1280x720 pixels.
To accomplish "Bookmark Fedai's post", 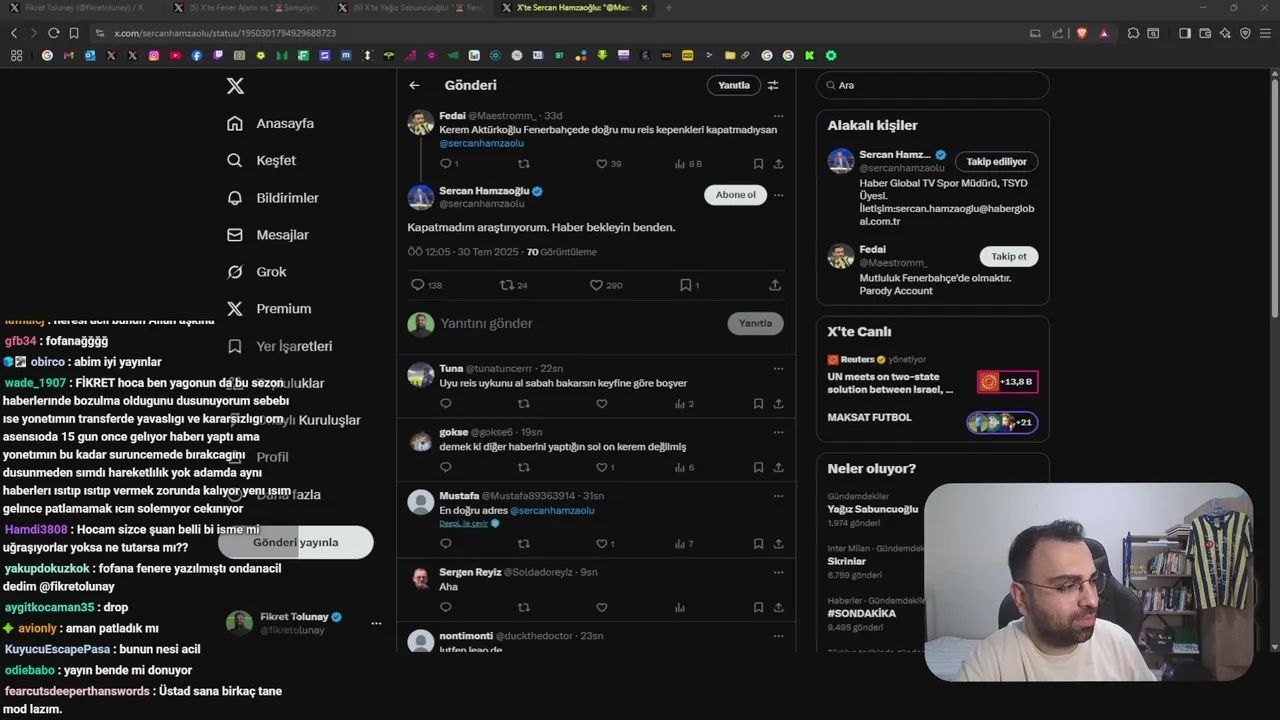I will pyautogui.click(x=758, y=163).
